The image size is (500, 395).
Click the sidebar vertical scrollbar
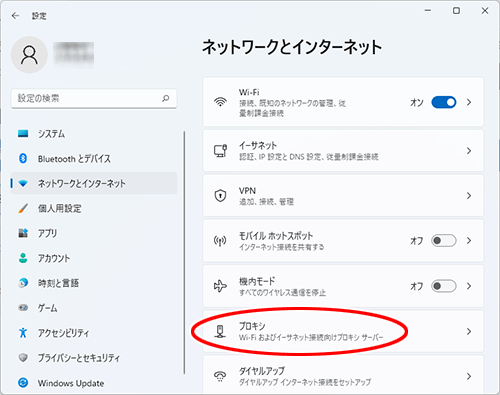click(184, 253)
